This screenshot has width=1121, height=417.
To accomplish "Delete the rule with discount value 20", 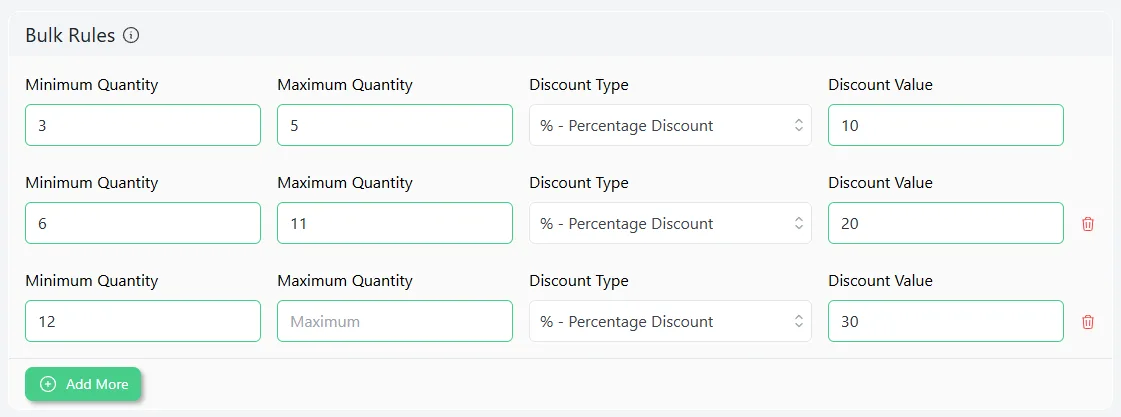I will pyautogui.click(x=1087, y=224).
